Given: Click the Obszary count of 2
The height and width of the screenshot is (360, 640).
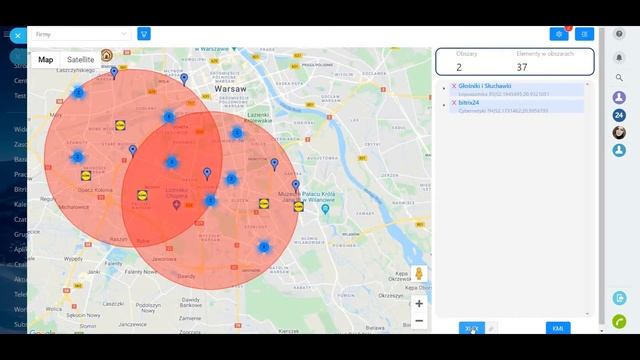Looking at the screenshot, I should point(459,67).
